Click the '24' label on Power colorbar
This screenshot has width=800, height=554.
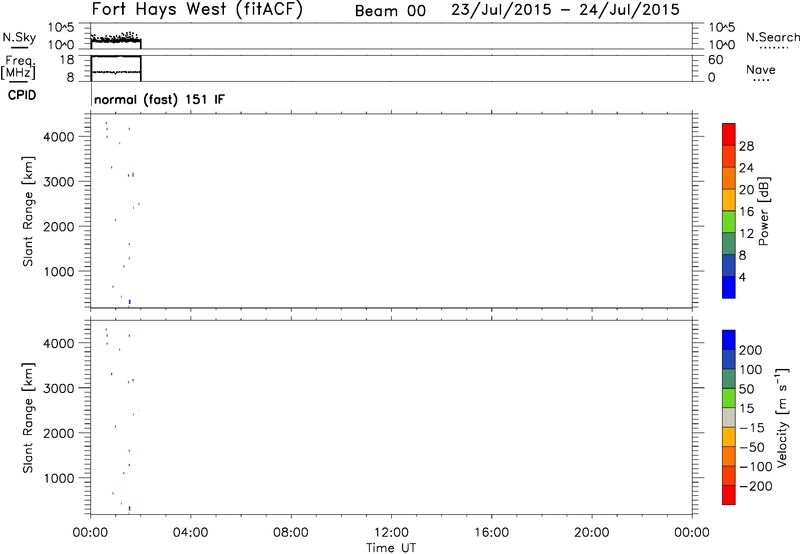coord(746,168)
